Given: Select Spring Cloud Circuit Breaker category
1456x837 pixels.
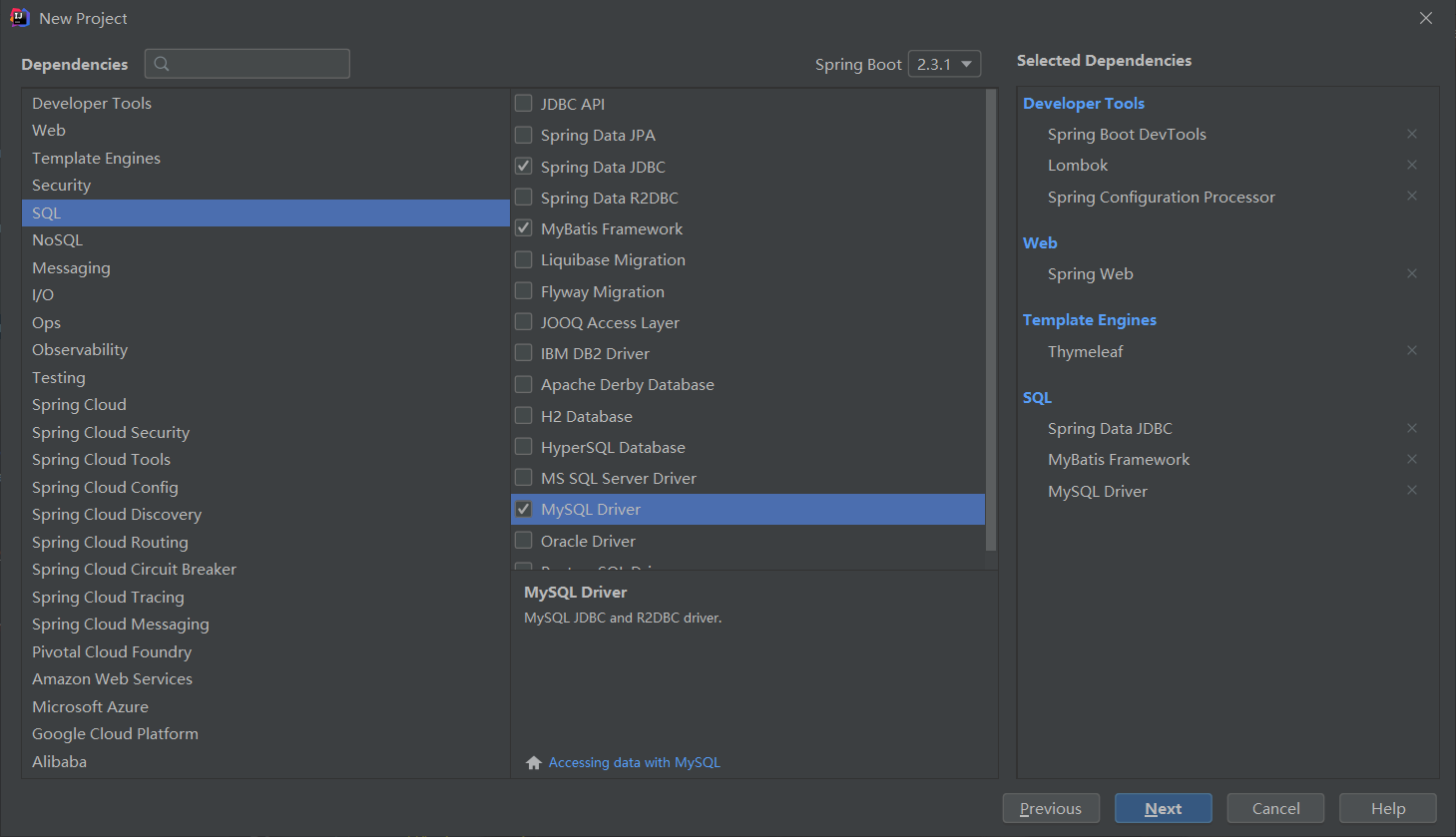Looking at the screenshot, I should tap(265, 570).
